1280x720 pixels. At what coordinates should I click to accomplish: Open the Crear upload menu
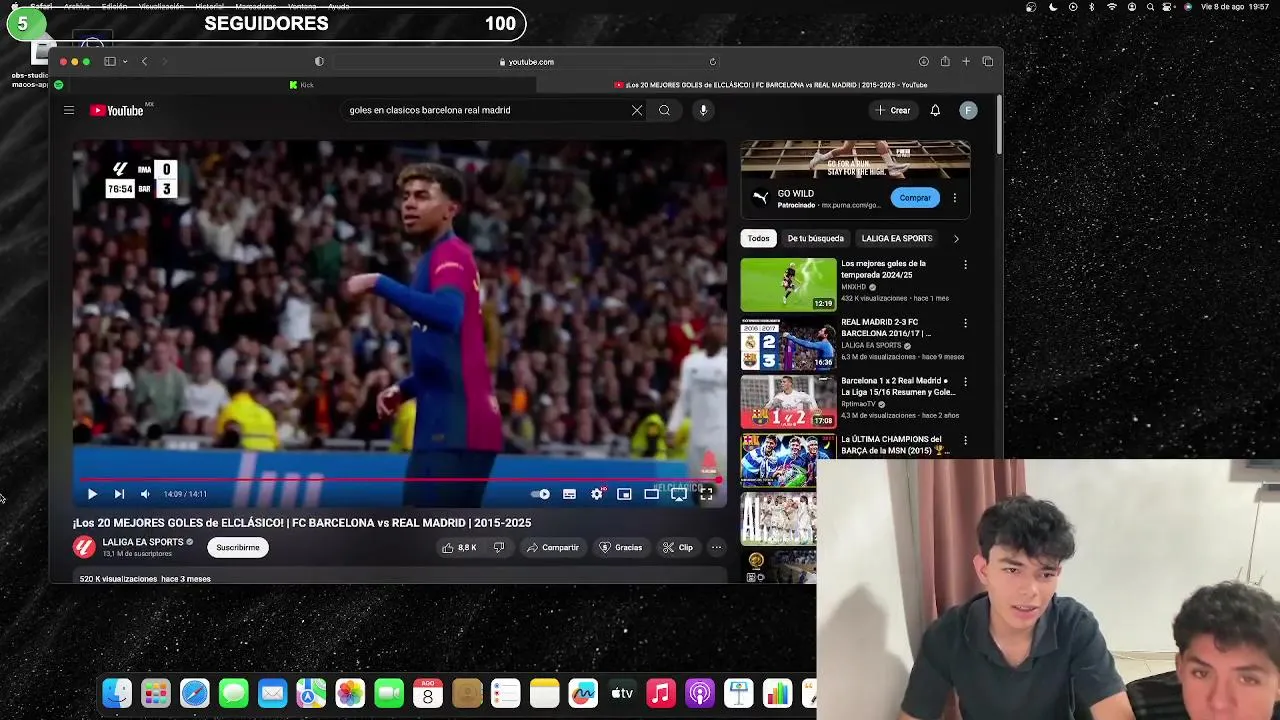pos(892,110)
